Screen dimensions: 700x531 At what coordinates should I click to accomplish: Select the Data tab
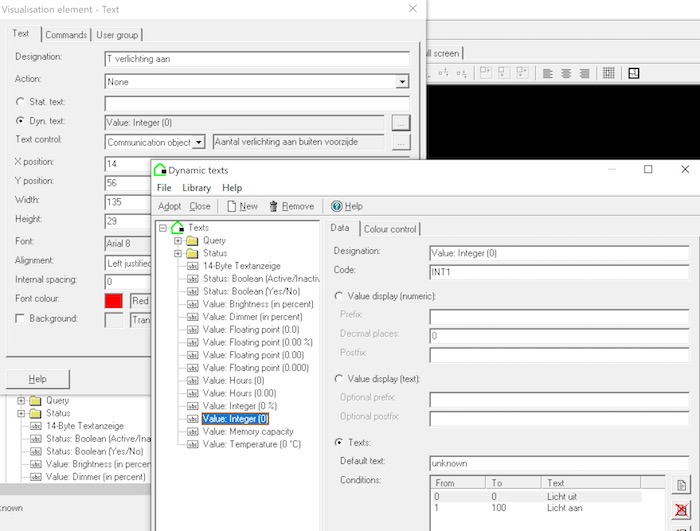340,228
